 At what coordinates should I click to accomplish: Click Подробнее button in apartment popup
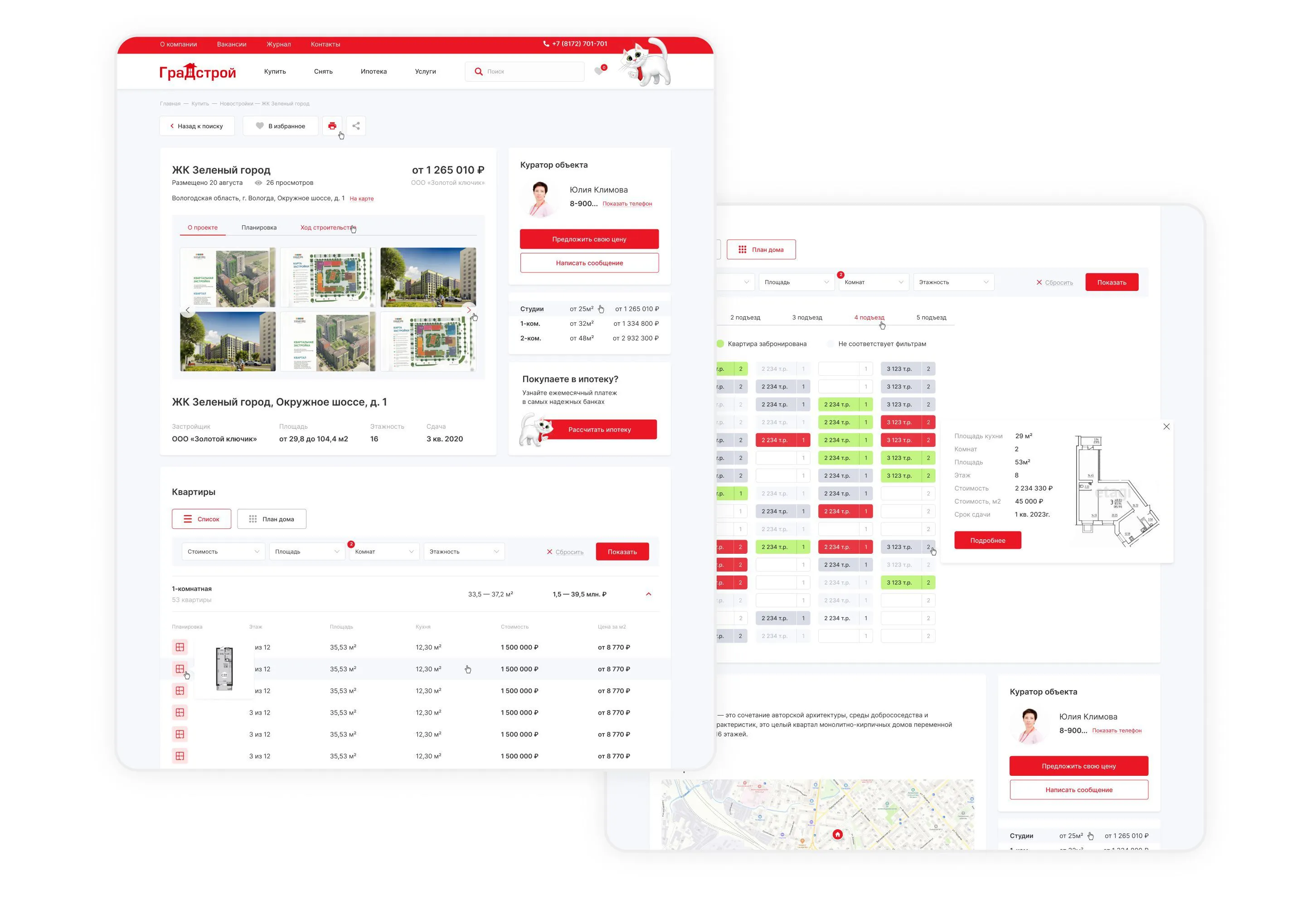click(x=987, y=540)
